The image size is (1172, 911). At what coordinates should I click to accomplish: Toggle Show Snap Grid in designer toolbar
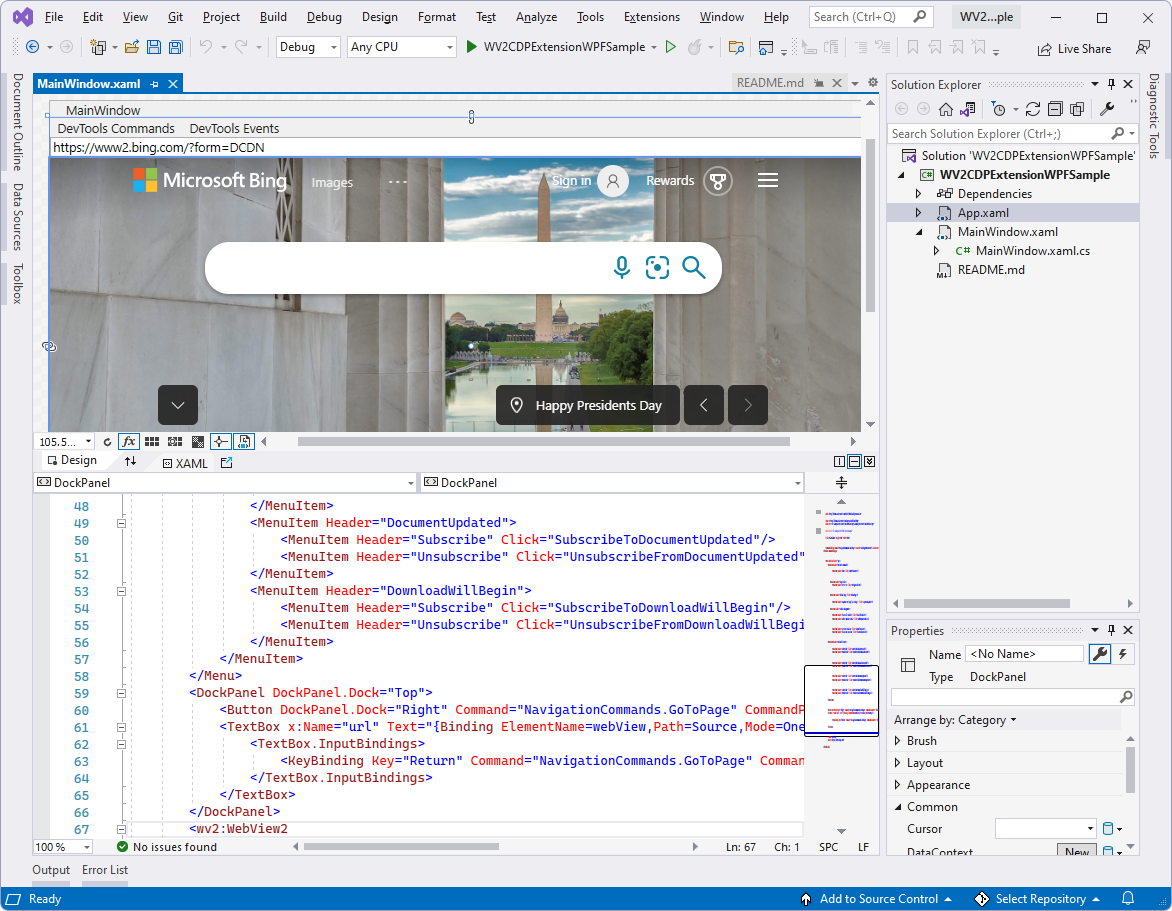tap(151, 441)
